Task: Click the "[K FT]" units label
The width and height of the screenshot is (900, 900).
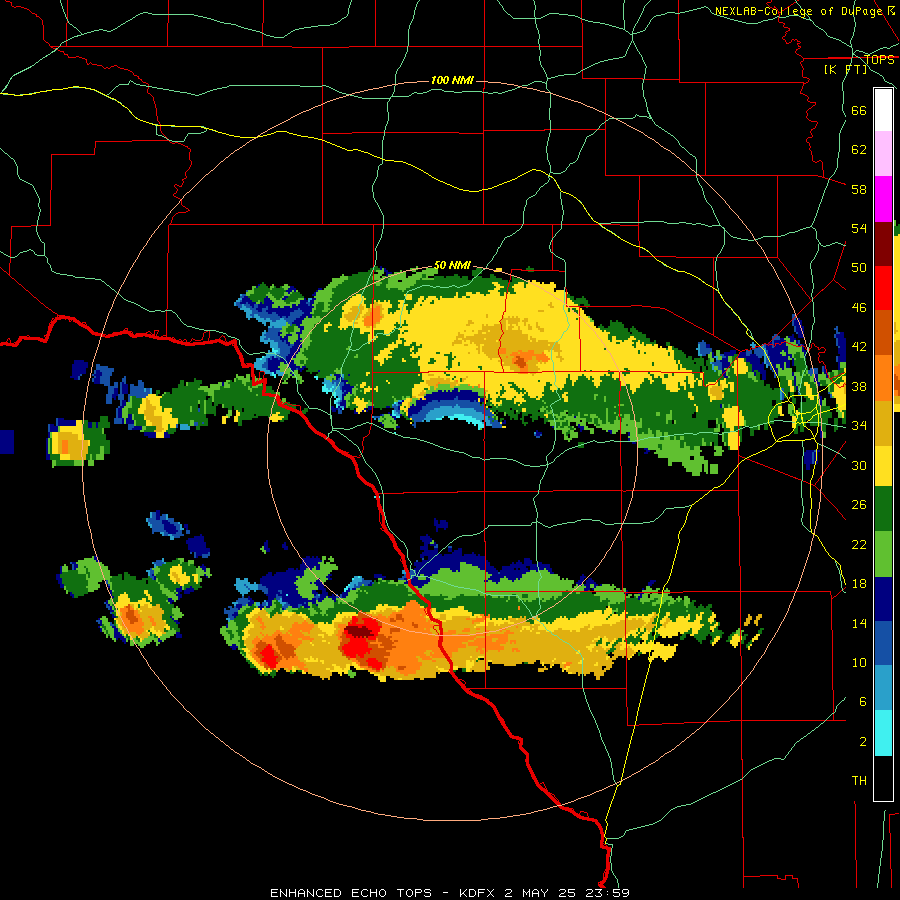Action: [845, 69]
